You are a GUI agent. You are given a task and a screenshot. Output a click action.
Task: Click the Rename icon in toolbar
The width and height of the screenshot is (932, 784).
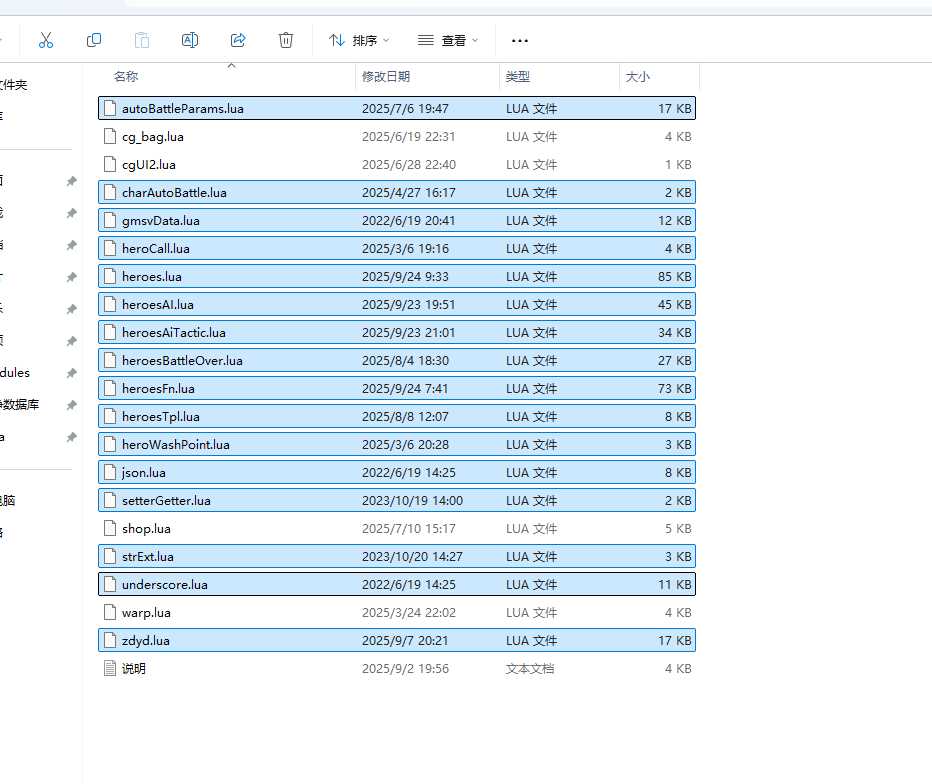[x=190, y=40]
